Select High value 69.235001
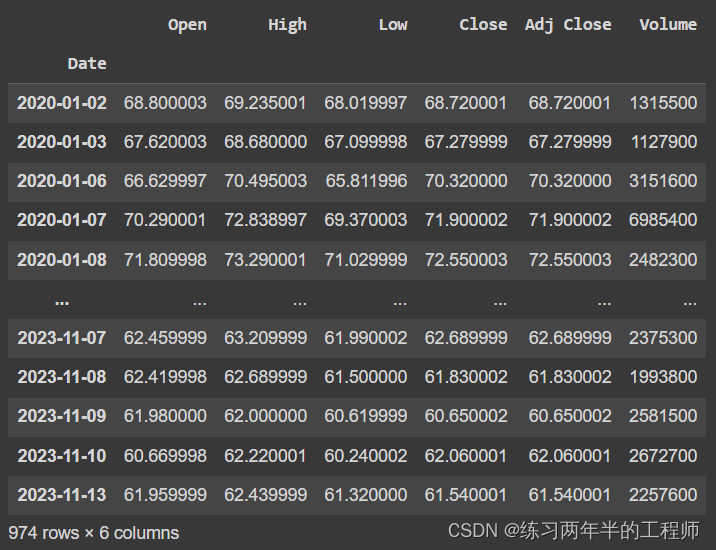 [x=265, y=103]
